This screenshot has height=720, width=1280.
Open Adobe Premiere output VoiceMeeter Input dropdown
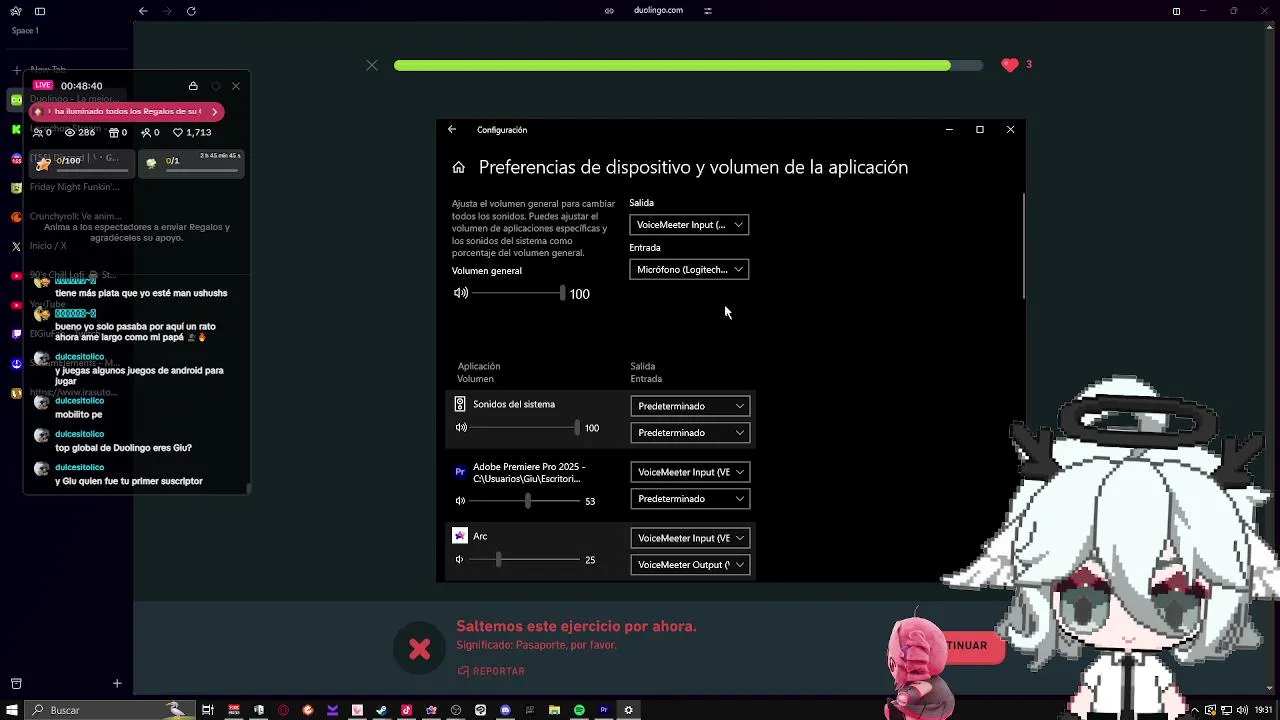pyautogui.click(x=690, y=472)
